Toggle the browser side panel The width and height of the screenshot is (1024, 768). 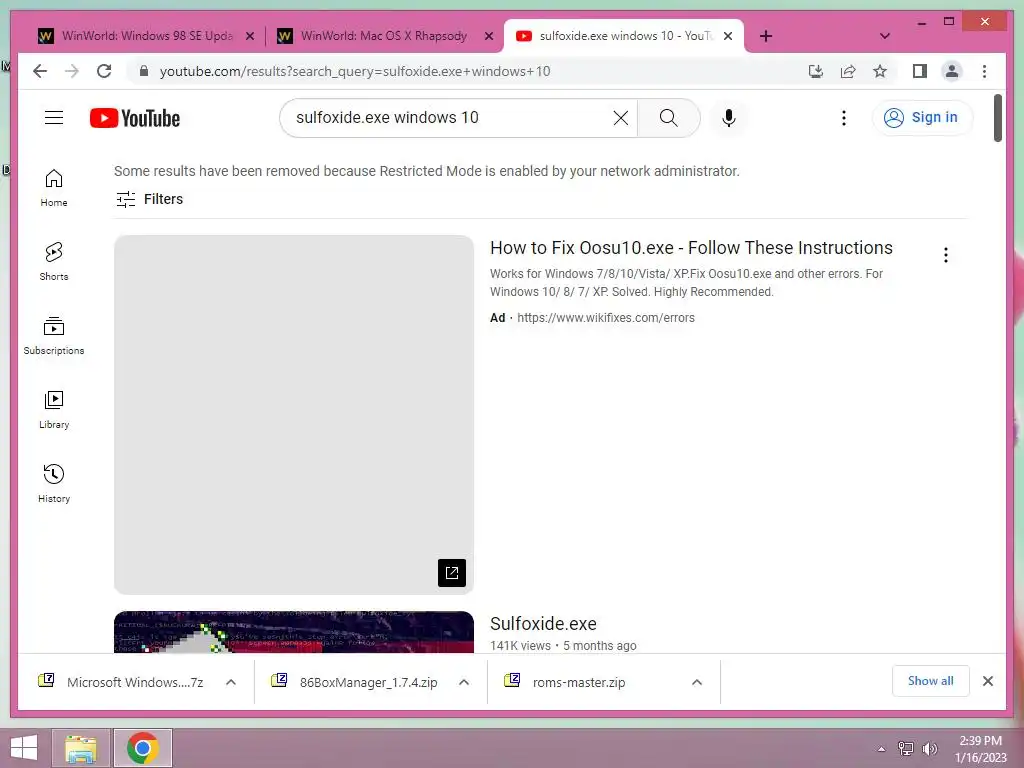[920, 71]
